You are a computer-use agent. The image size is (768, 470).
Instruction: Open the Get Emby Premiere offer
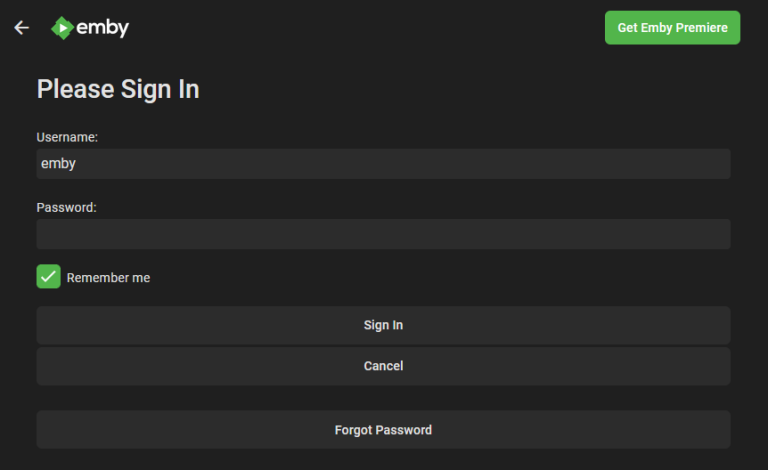672,28
